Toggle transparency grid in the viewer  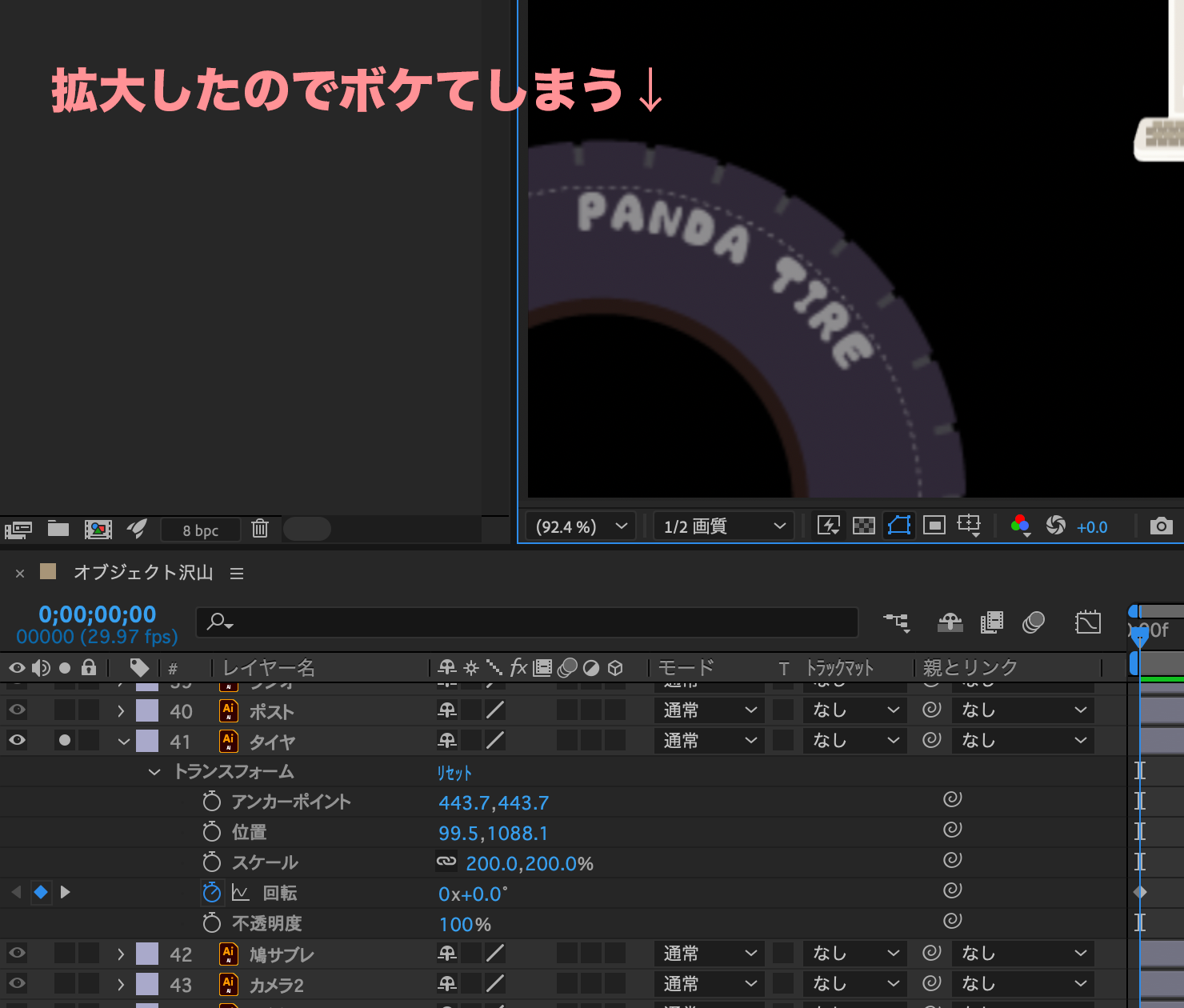click(864, 526)
